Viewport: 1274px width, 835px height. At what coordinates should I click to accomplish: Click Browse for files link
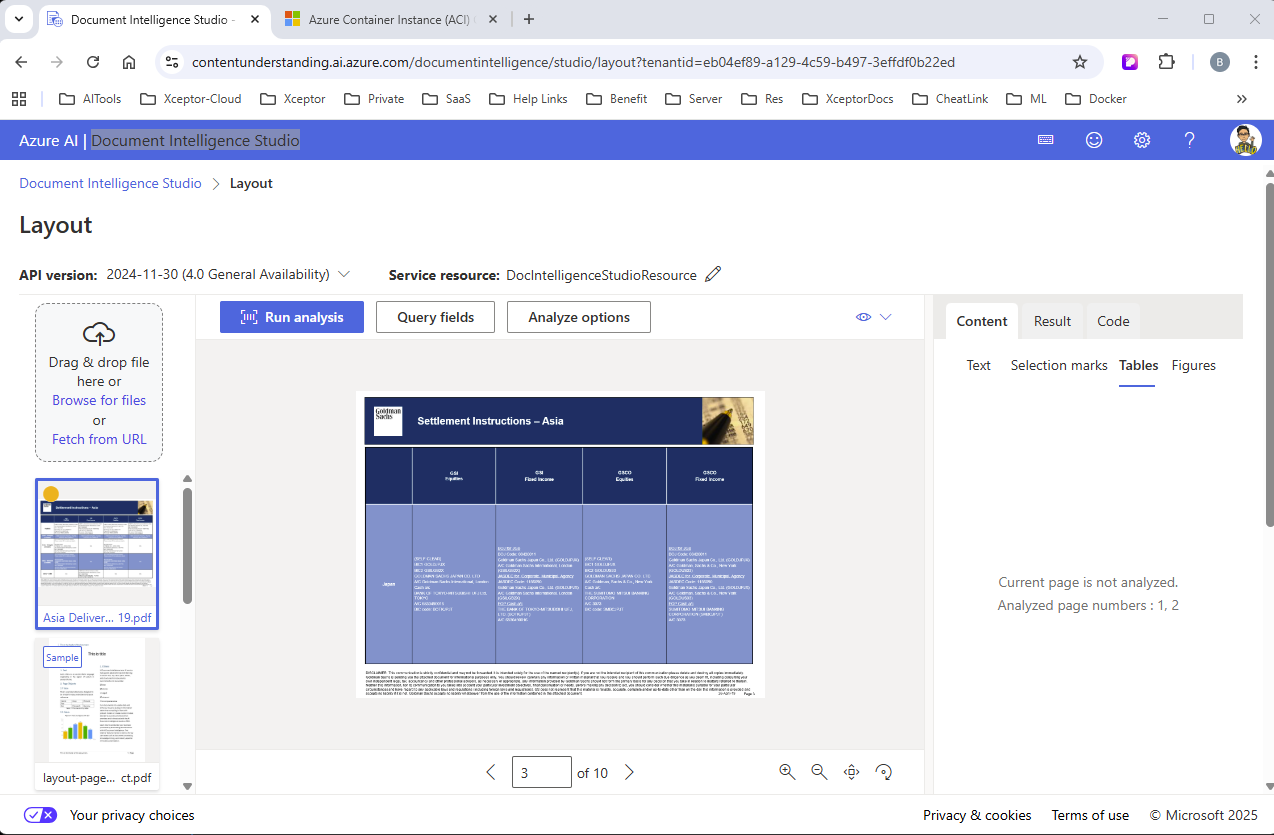click(99, 400)
